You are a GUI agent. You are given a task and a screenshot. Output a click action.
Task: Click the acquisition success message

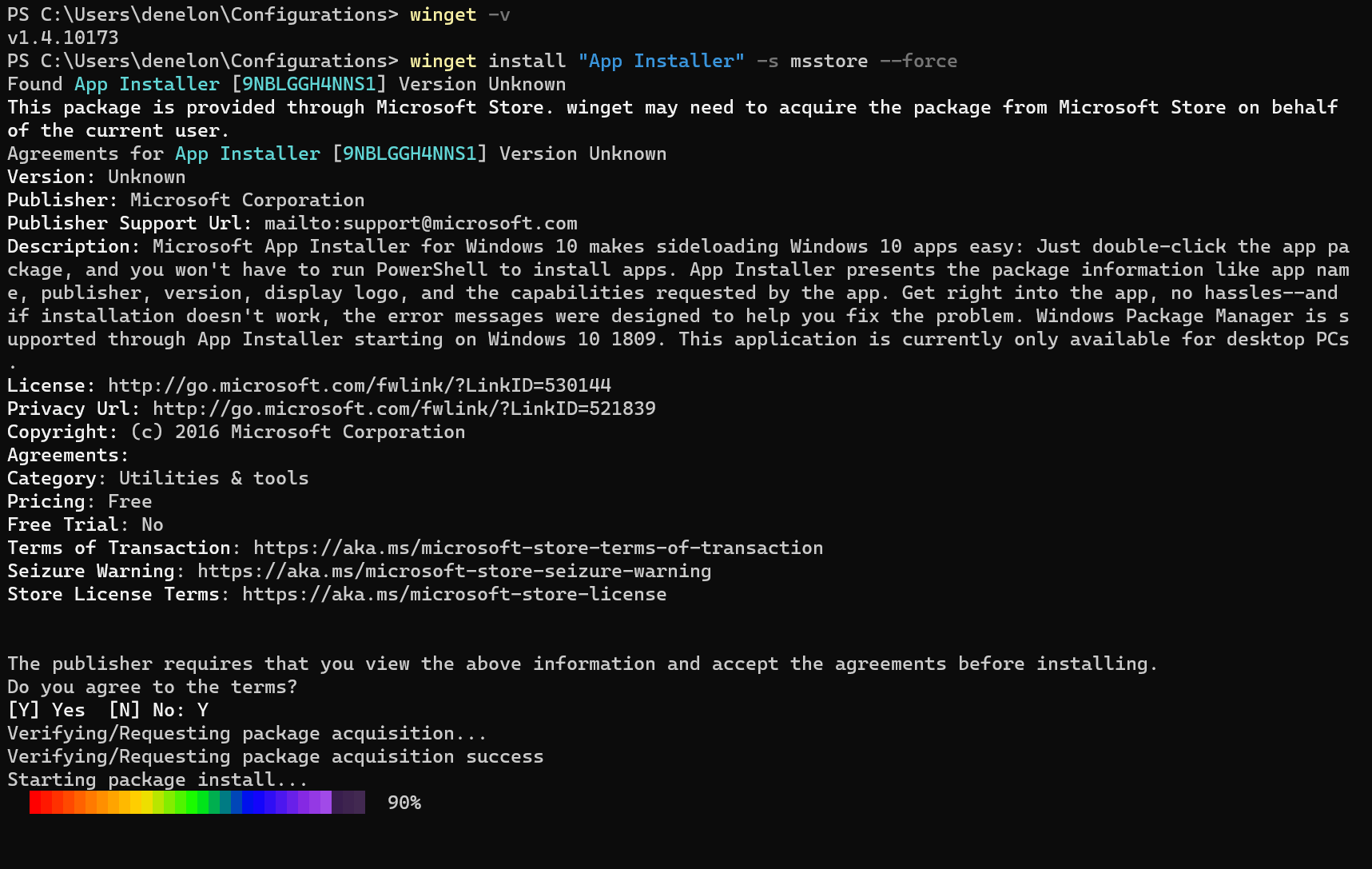click(x=275, y=755)
